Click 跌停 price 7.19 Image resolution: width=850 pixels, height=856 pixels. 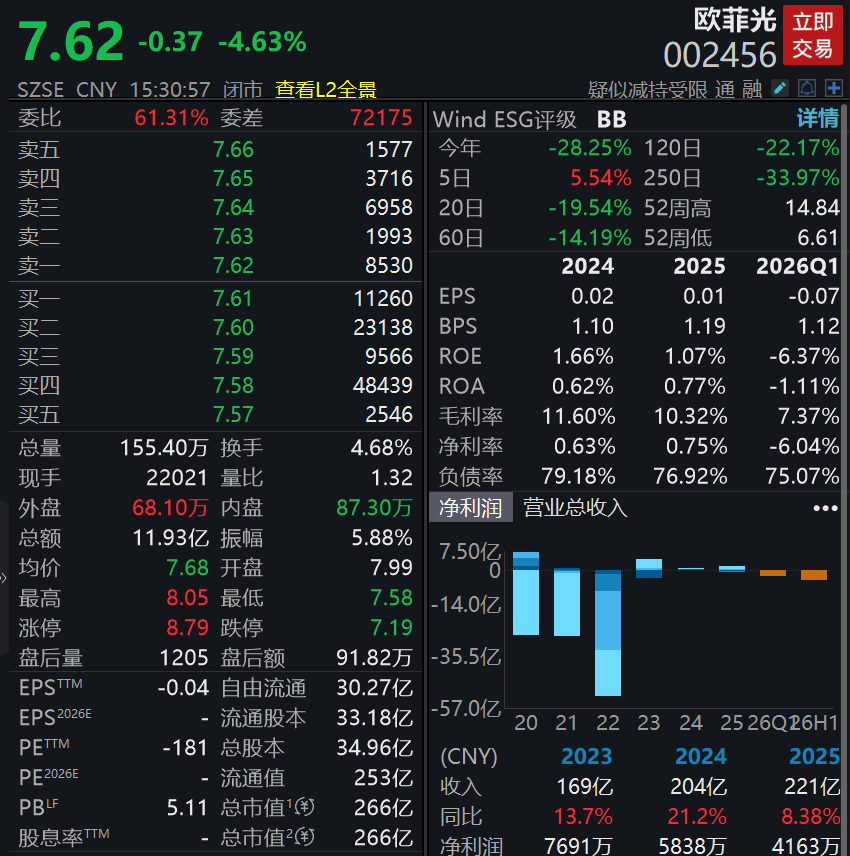click(391, 628)
